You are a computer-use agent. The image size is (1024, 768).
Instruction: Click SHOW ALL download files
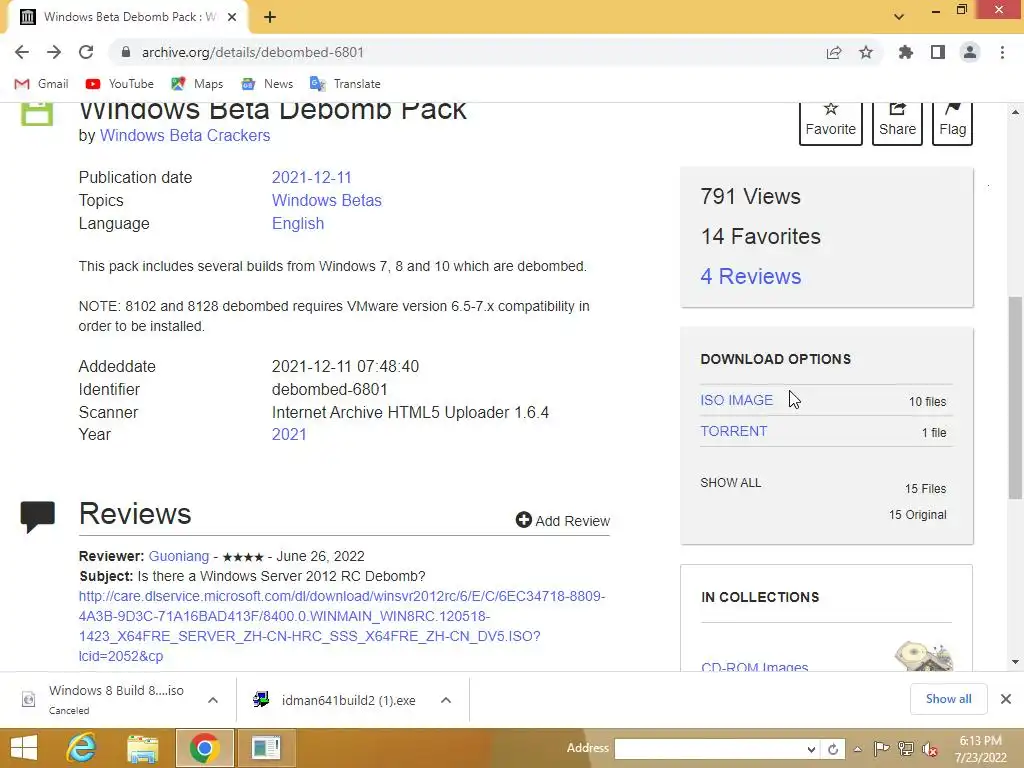coord(731,483)
